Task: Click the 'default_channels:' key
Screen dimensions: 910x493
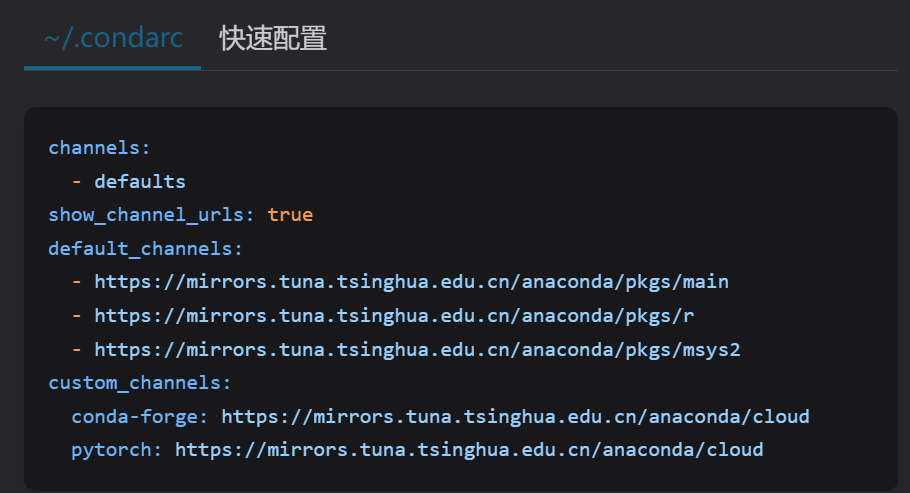Action: coord(146,248)
